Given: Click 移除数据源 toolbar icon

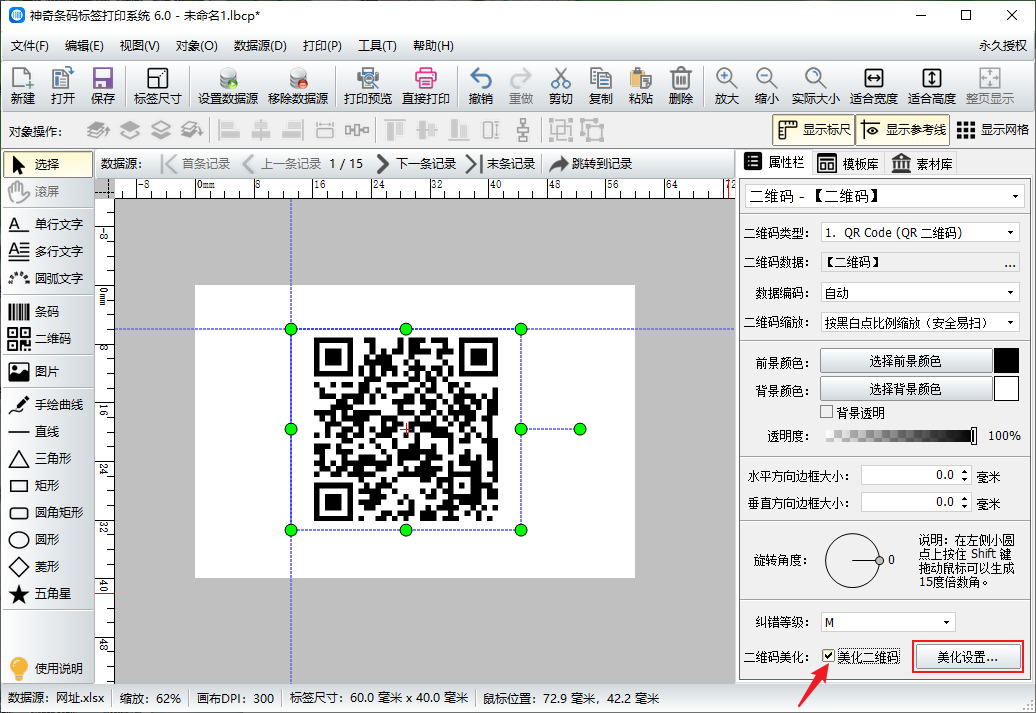Looking at the screenshot, I should (298, 86).
